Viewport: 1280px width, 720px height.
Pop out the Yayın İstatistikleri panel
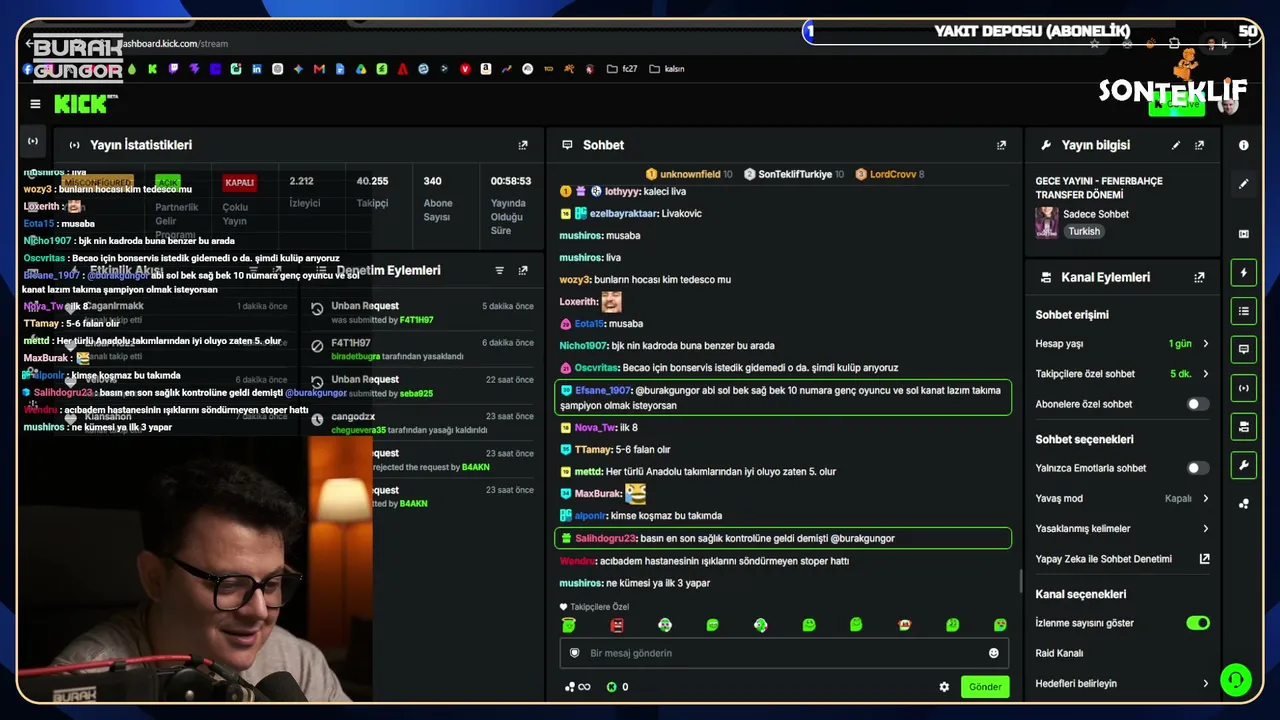coord(523,145)
